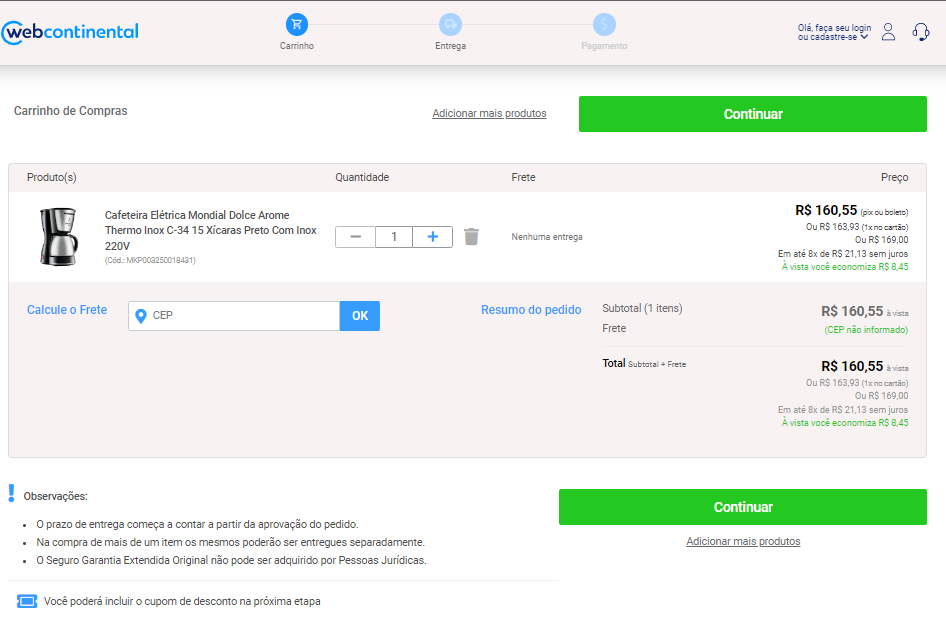Click the Entrega step label

450,46
